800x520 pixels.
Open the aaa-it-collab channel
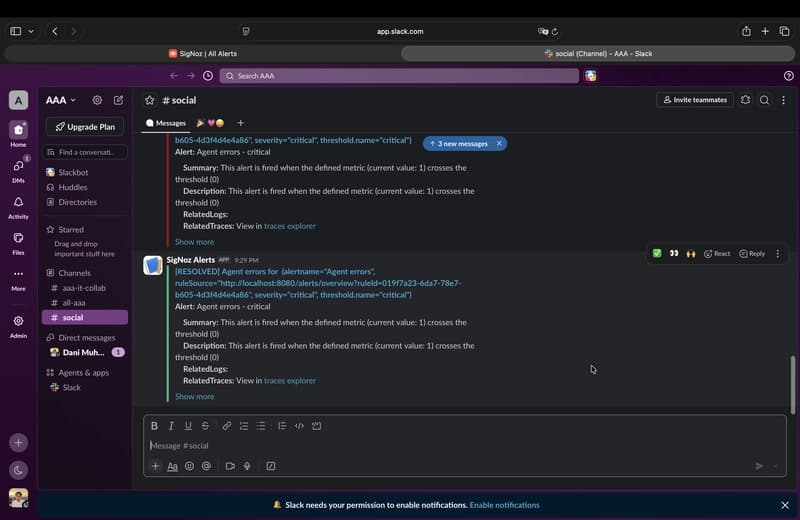(84, 288)
